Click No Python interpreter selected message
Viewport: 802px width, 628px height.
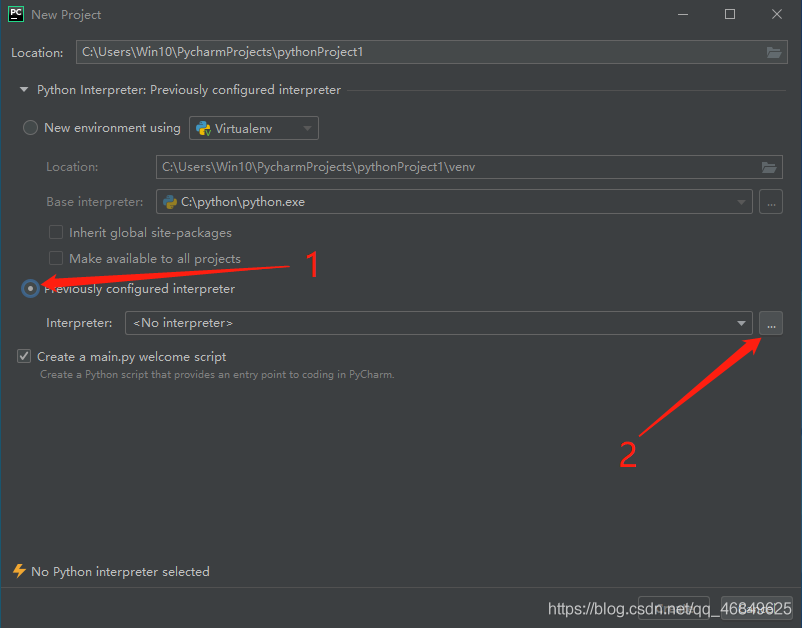(120, 571)
